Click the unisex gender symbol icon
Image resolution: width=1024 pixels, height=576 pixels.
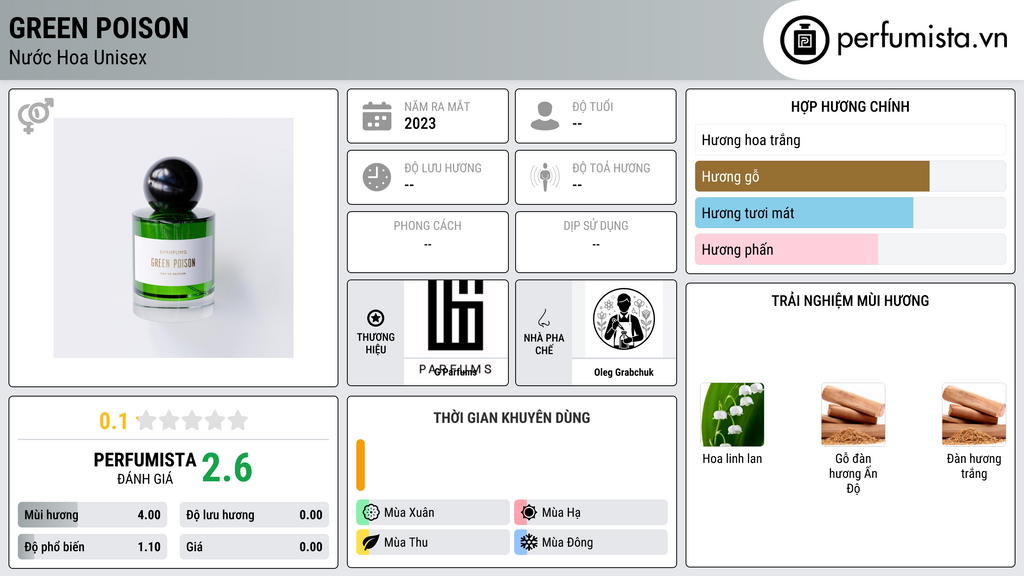point(36,116)
